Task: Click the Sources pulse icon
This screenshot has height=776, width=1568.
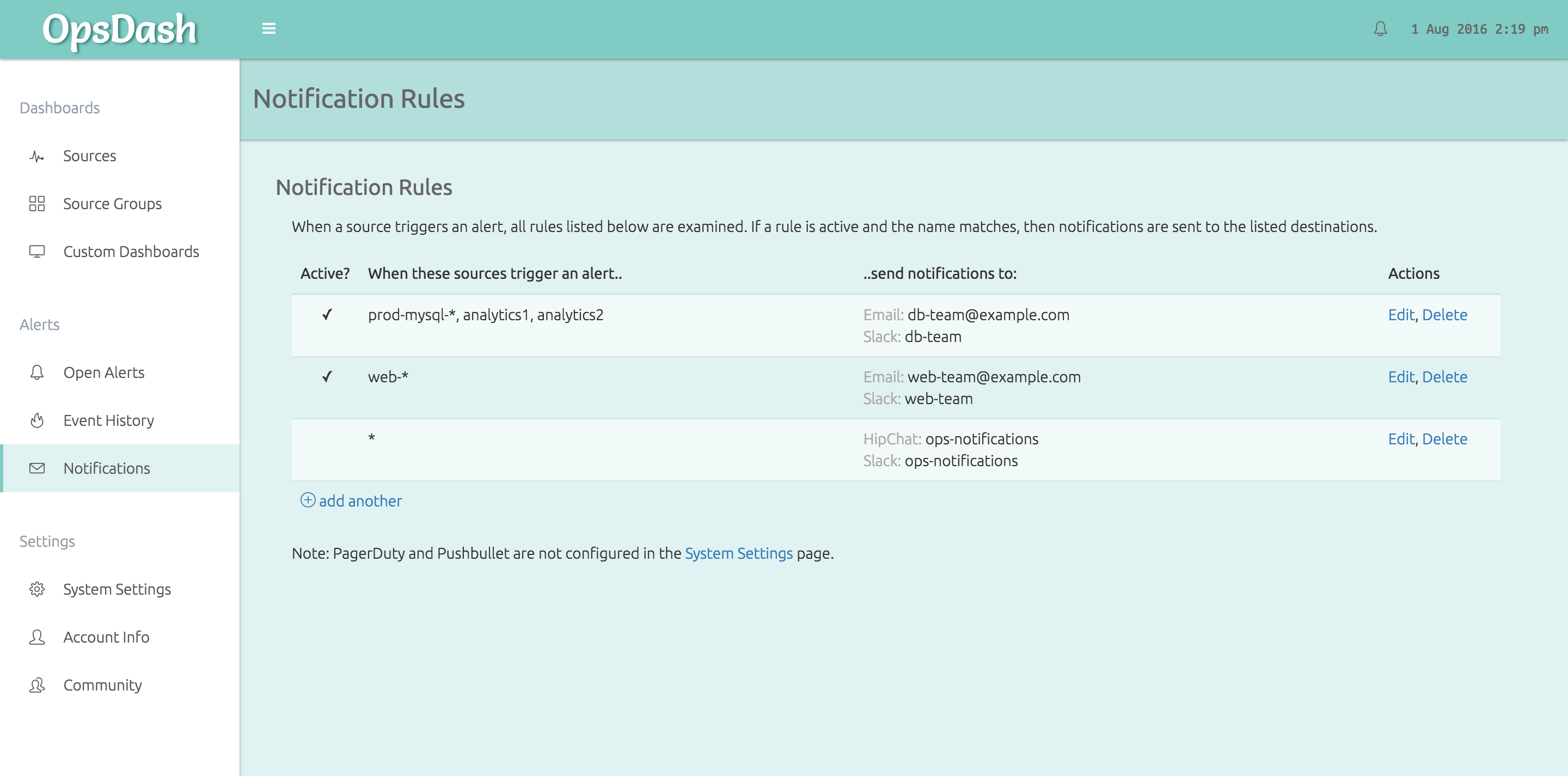Action: (x=36, y=156)
